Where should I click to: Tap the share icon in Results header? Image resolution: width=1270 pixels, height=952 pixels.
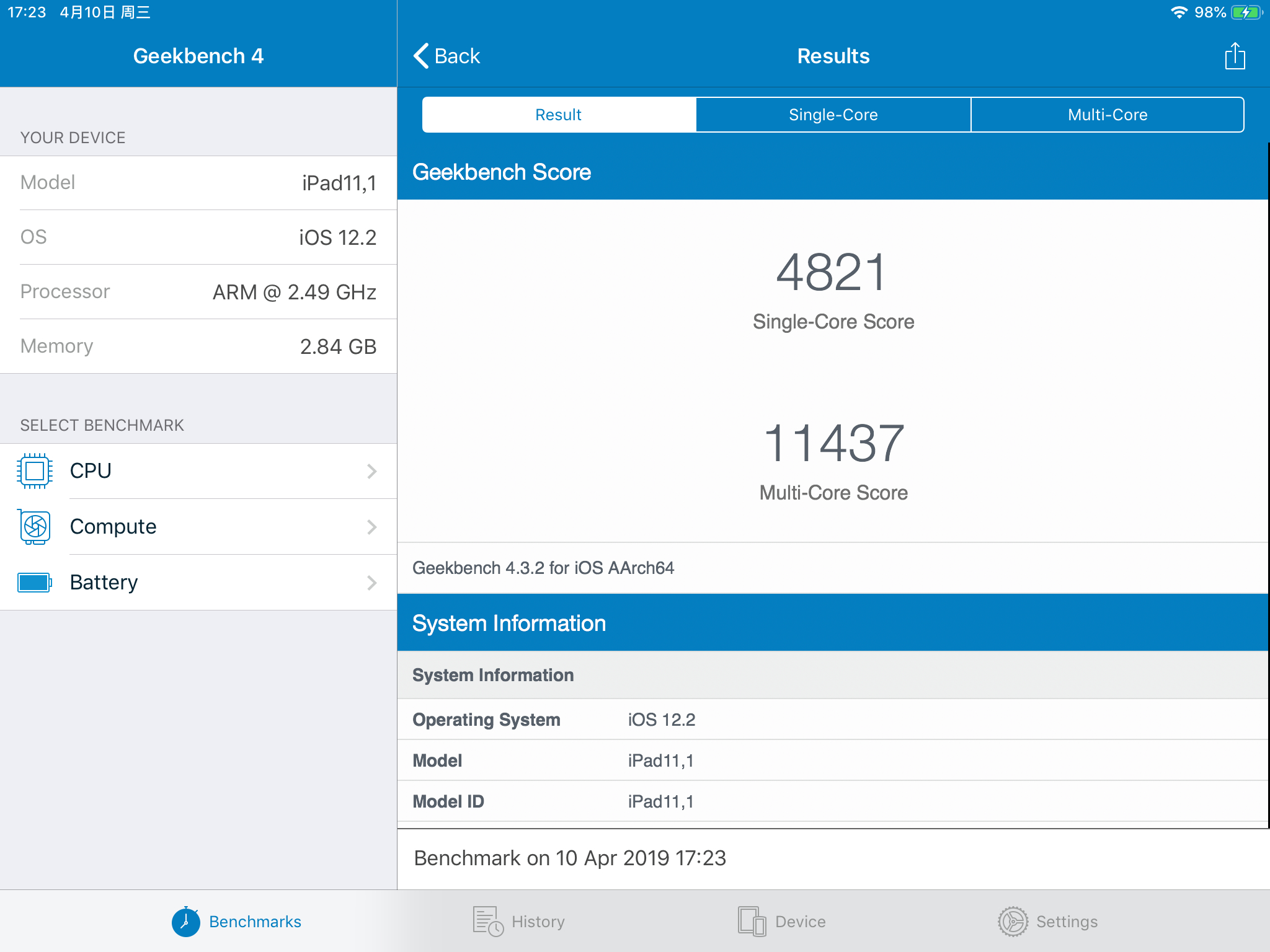coord(1235,56)
